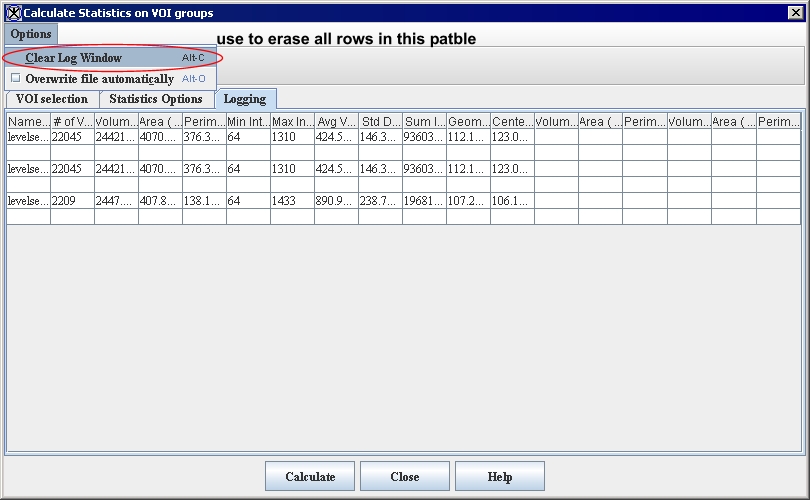The image size is (810, 500).
Task: Click the 1433 max intensity cell
Action: 292,201
